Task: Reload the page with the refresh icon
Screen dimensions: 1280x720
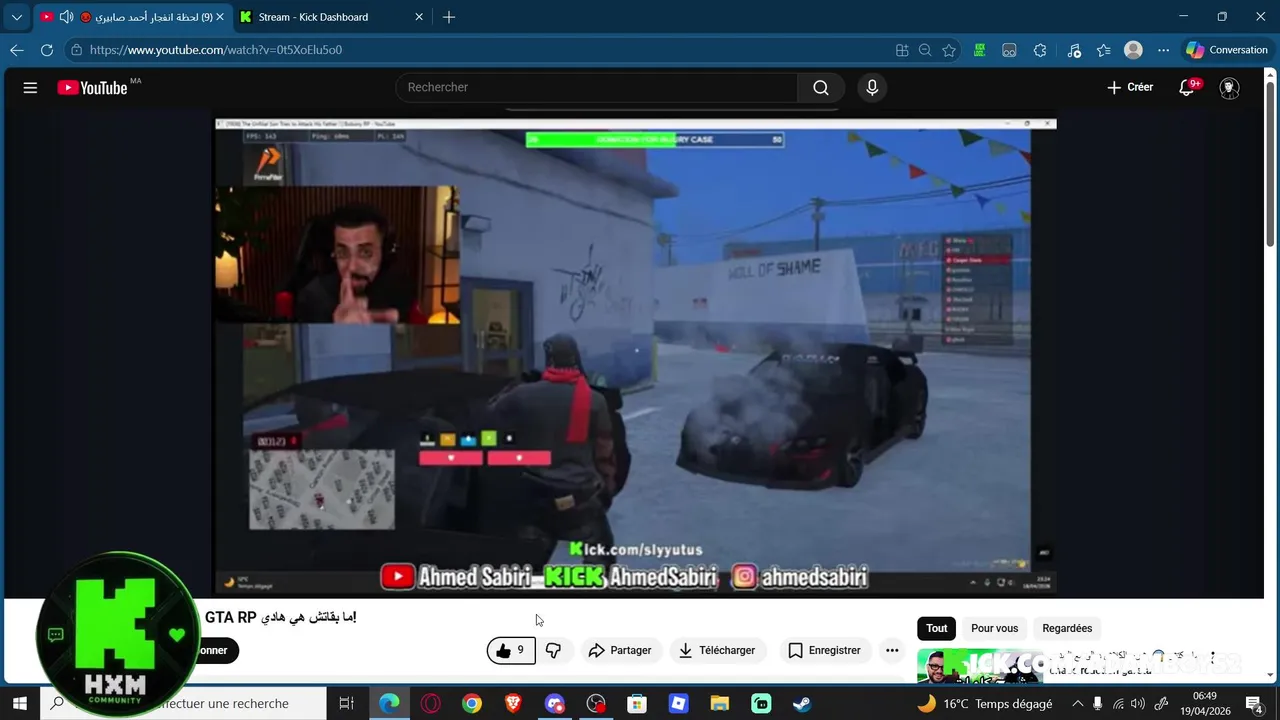Action: (47, 50)
